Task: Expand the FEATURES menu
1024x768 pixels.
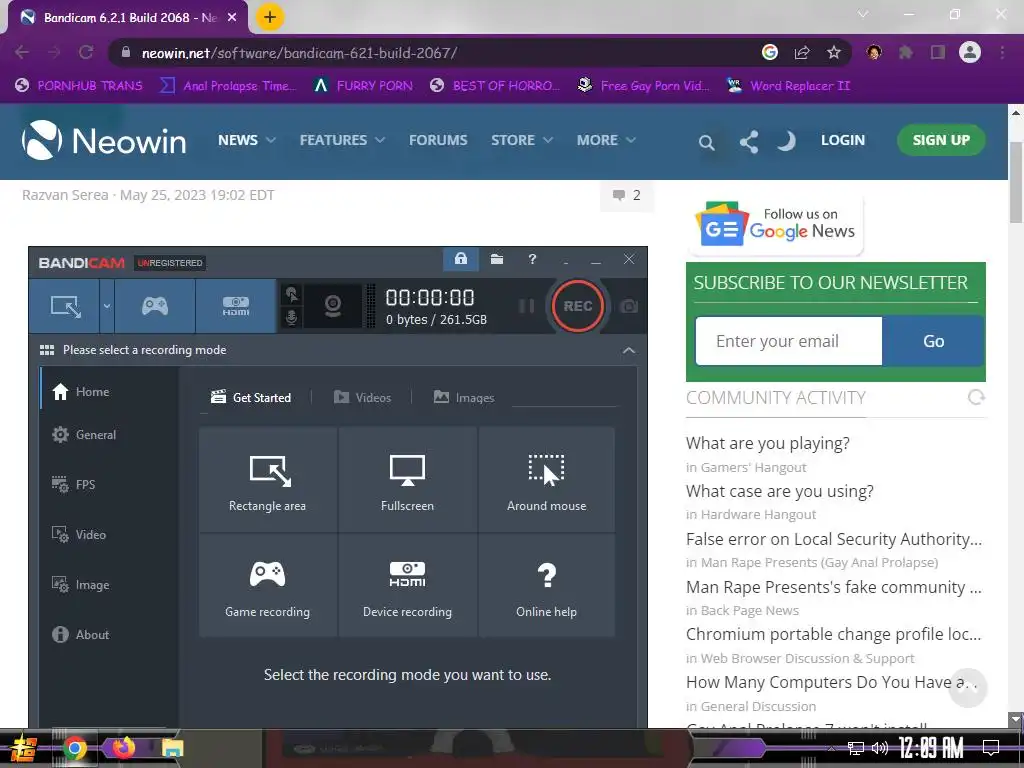Action: [342, 140]
